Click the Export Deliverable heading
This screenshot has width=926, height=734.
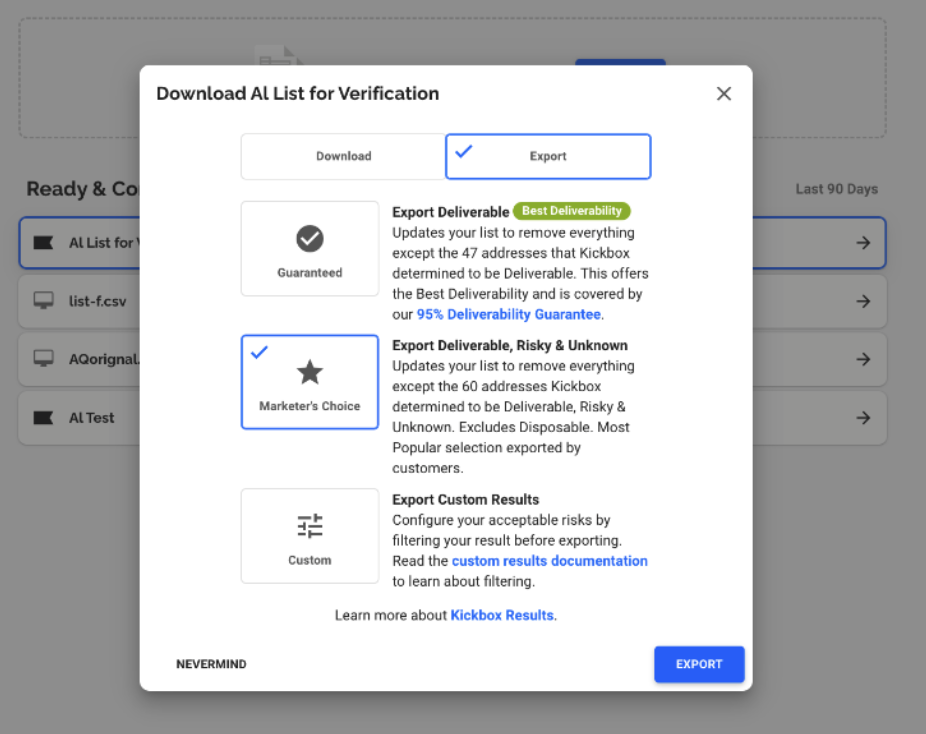pos(451,211)
